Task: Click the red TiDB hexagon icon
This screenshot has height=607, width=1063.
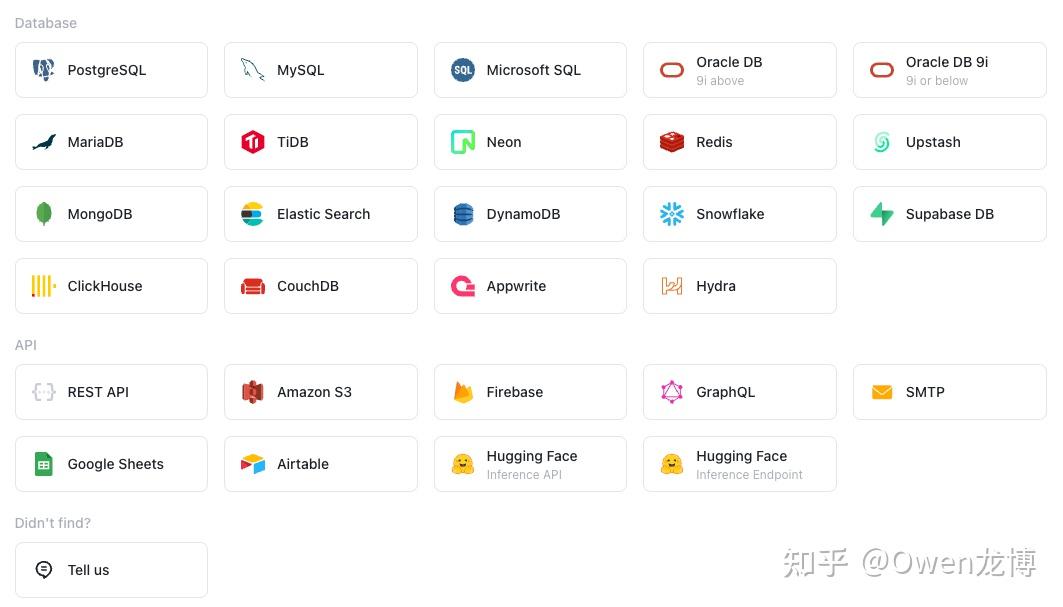Action: pyautogui.click(x=253, y=142)
